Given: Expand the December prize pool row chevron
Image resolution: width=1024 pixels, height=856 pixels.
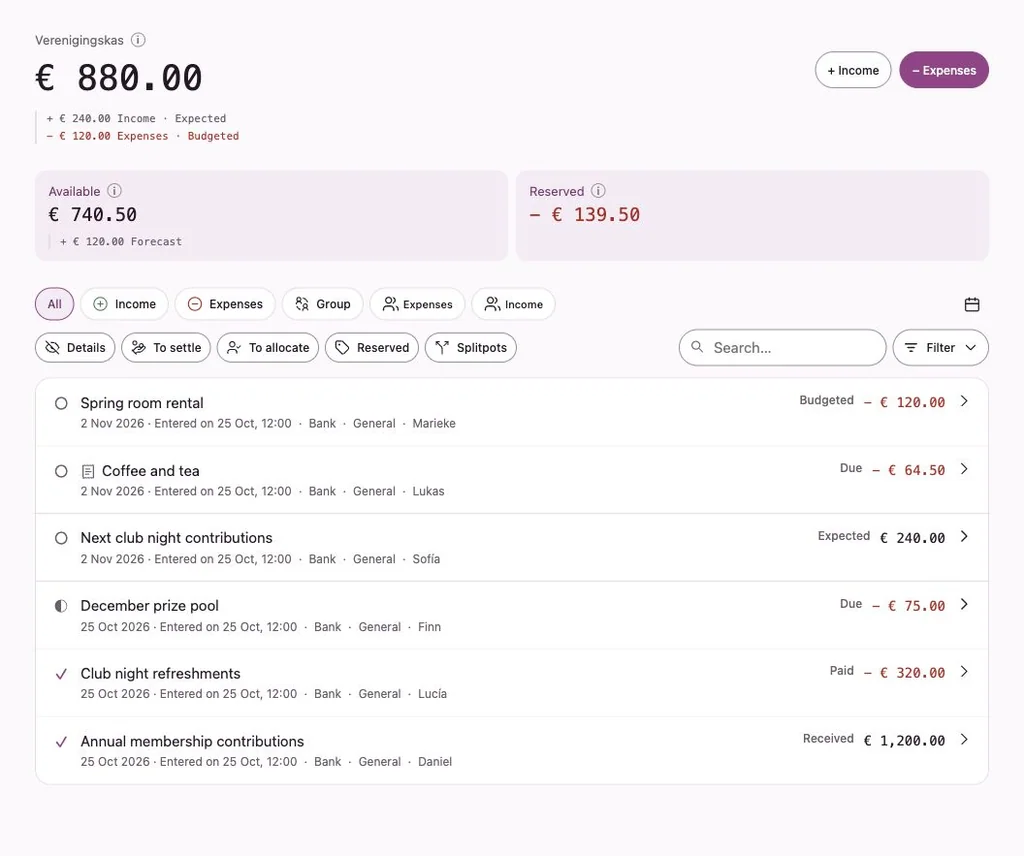Looking at the screenshot, I should (964, 604).
